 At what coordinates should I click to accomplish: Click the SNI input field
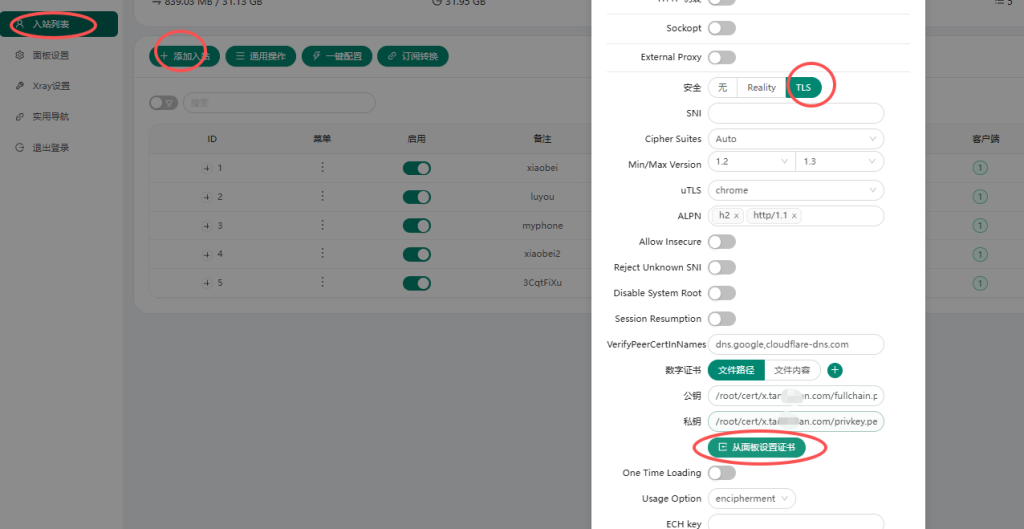pos(795,113)
